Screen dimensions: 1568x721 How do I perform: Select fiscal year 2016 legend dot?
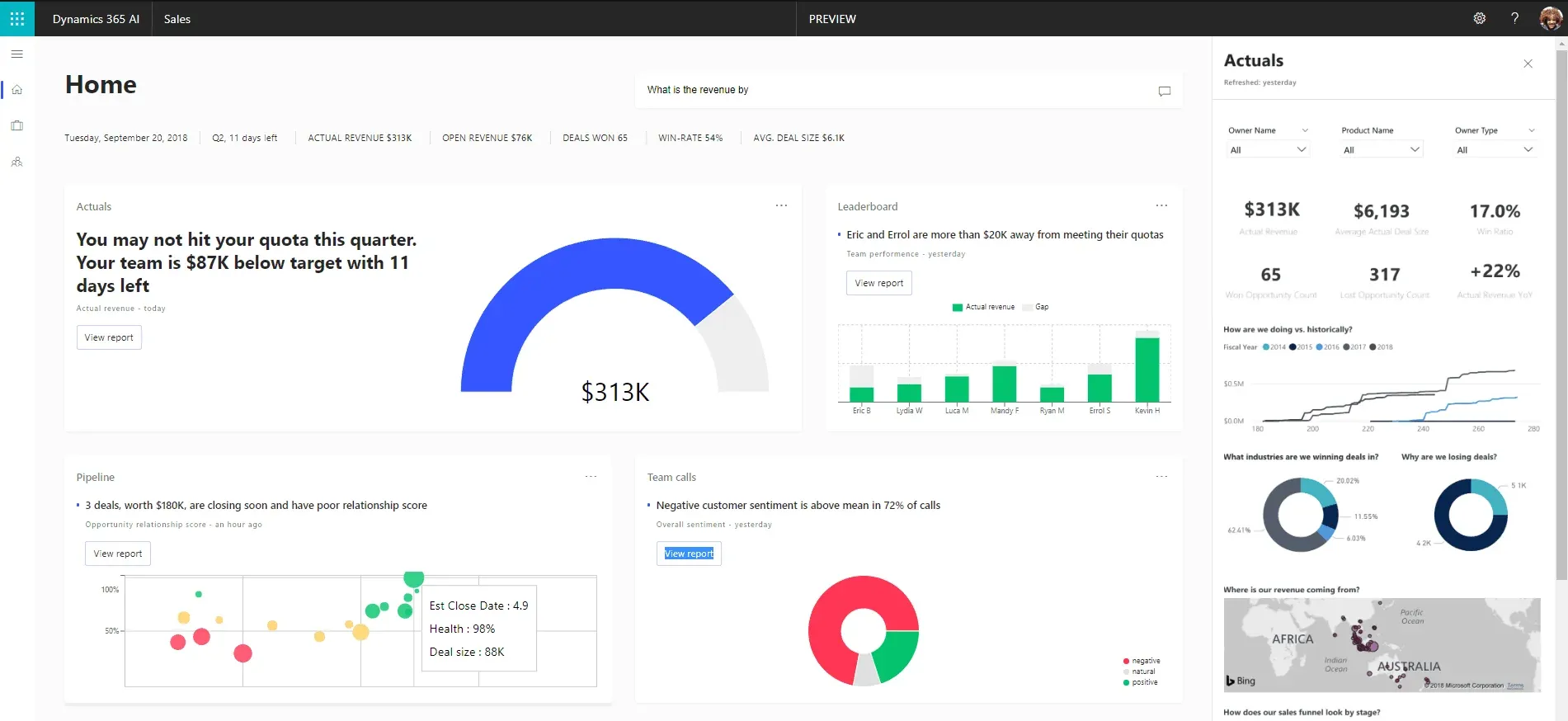tap(1319, 347)
